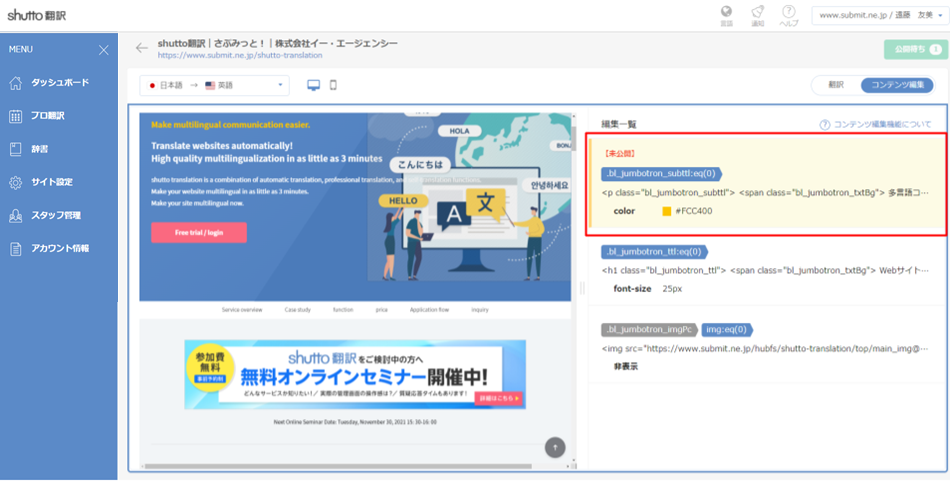
Task: Click the preview horizontal scrollbar
Action: pos(338,466)
